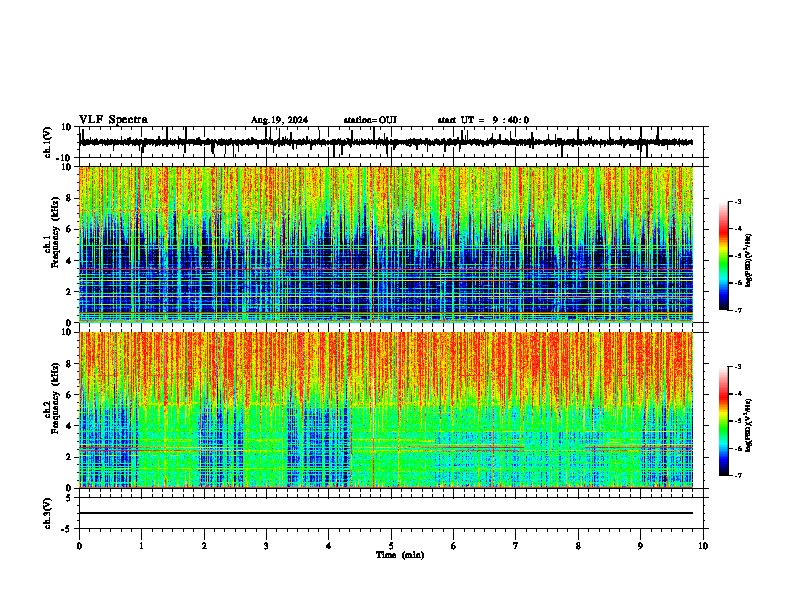Screen dimensions: 792x612
Task: Click the "-5" tick on ch.3(V) axis
Action: 67,529
